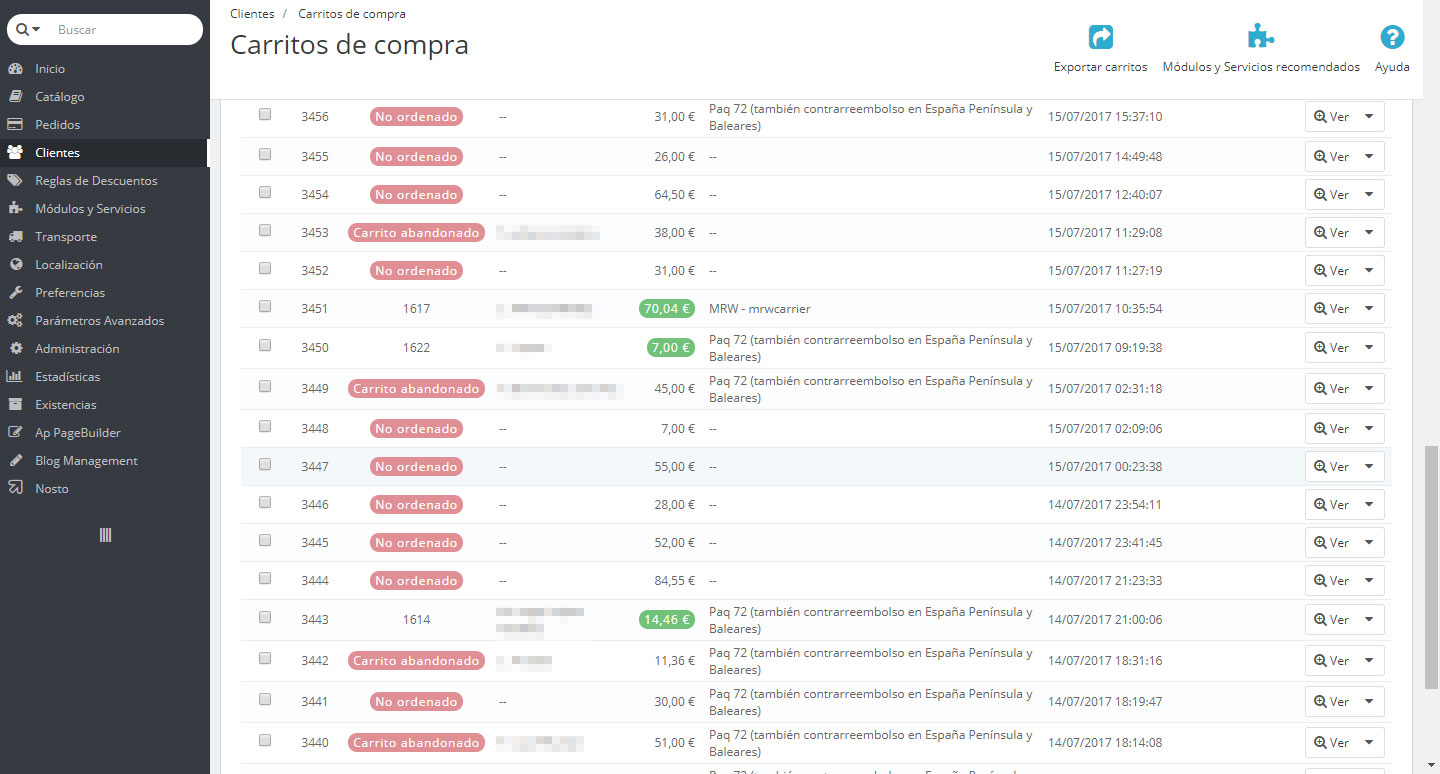
Task: Click the Reglas de Descuentos tag icon
Action: point(15,181)
